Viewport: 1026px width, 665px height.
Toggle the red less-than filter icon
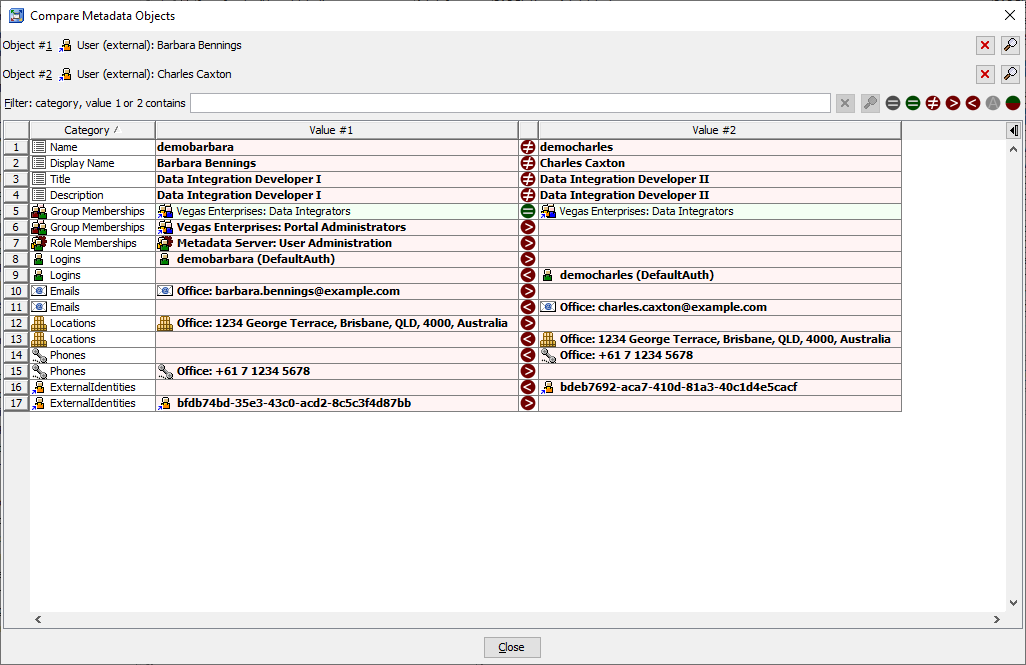click(x=973, y=103)
